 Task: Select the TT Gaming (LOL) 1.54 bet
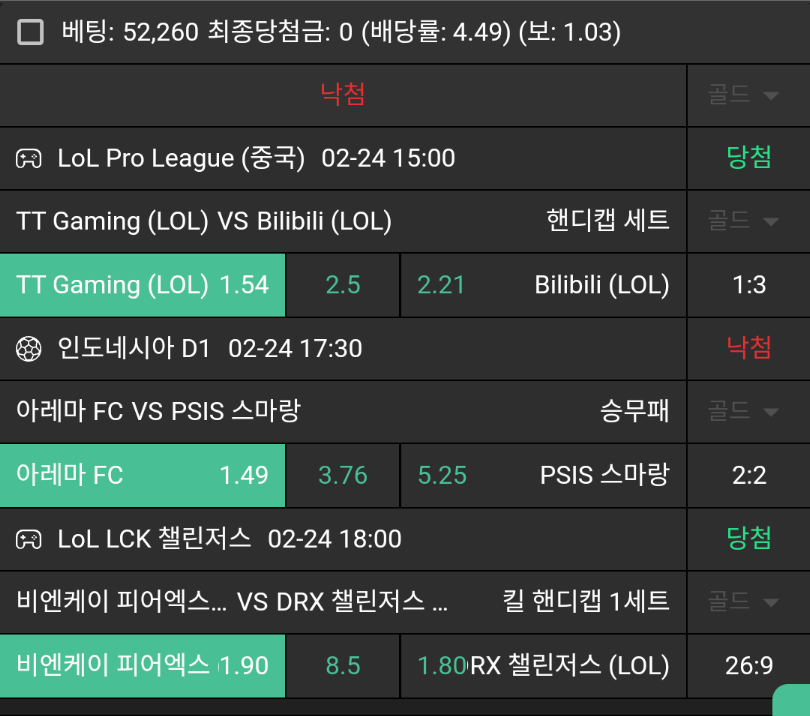tap(143, 285)
